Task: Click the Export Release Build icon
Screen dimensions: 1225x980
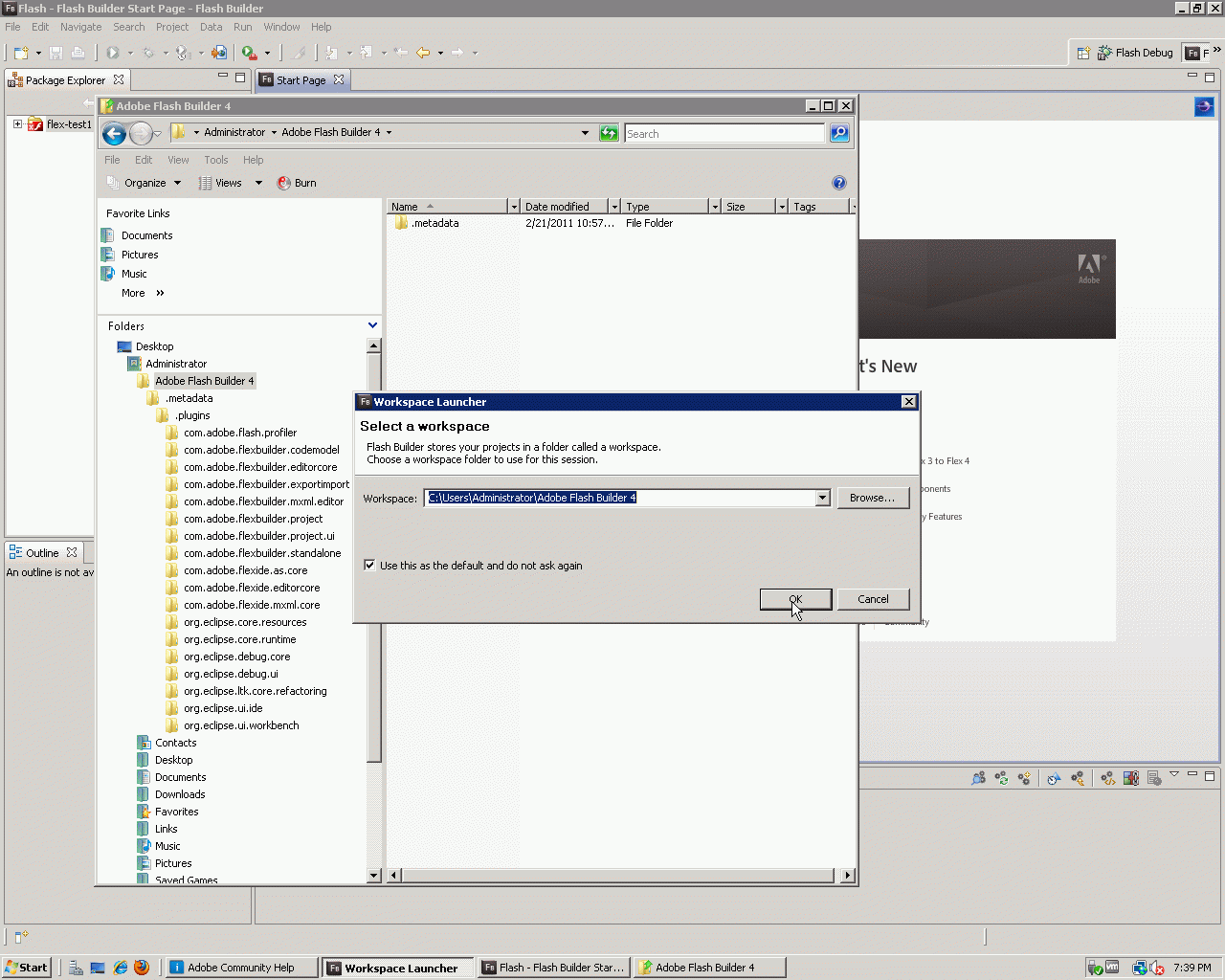Action: pyautogui.click(x=219, y=53)
